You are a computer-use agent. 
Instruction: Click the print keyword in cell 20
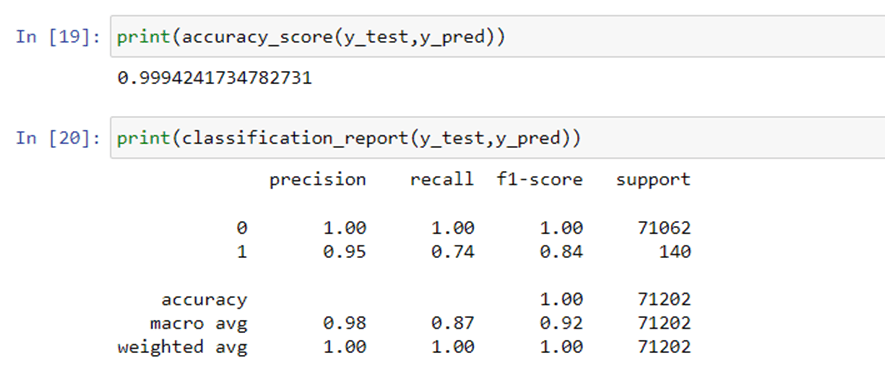(x=143, y=139)
